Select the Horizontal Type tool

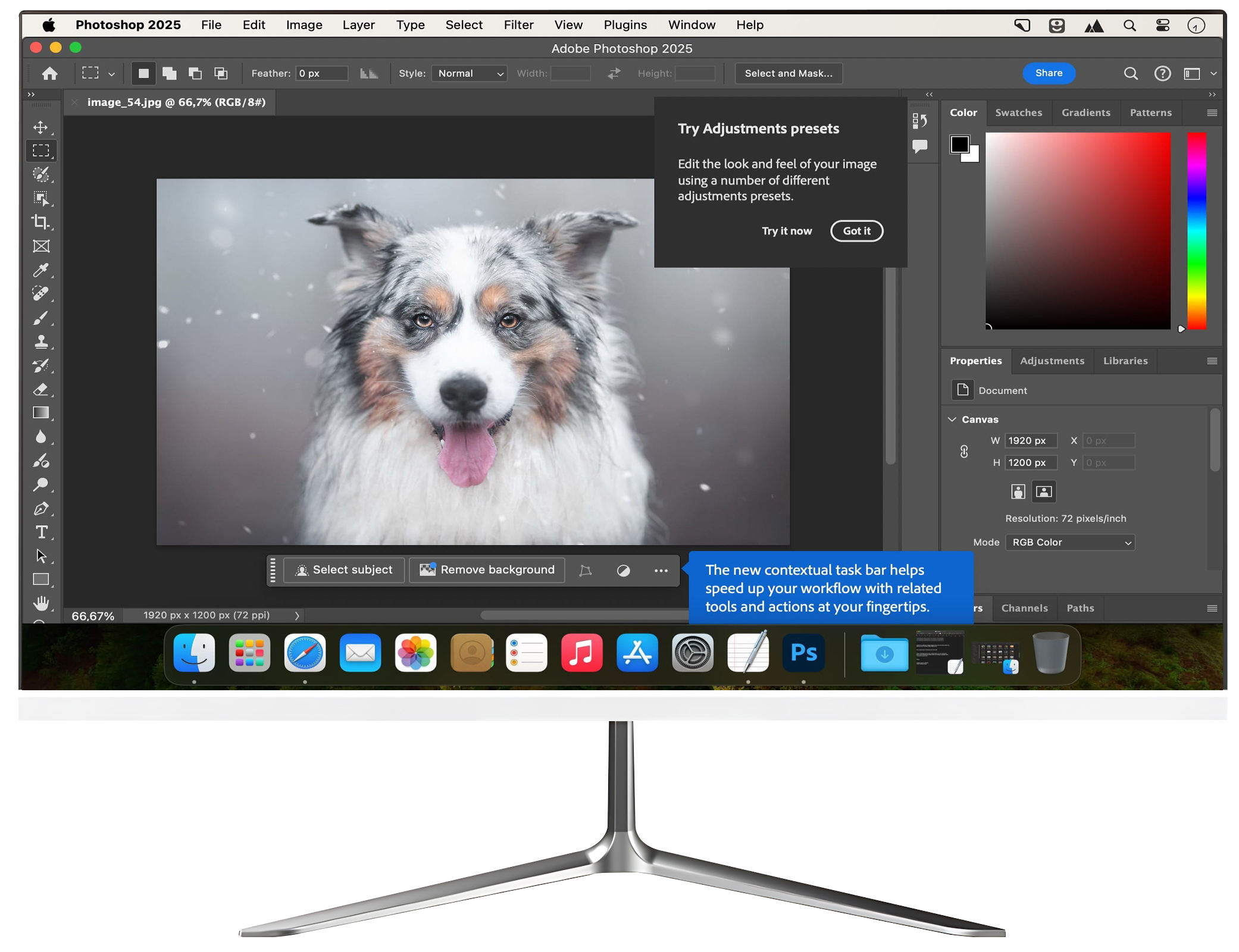coord(40,533)
